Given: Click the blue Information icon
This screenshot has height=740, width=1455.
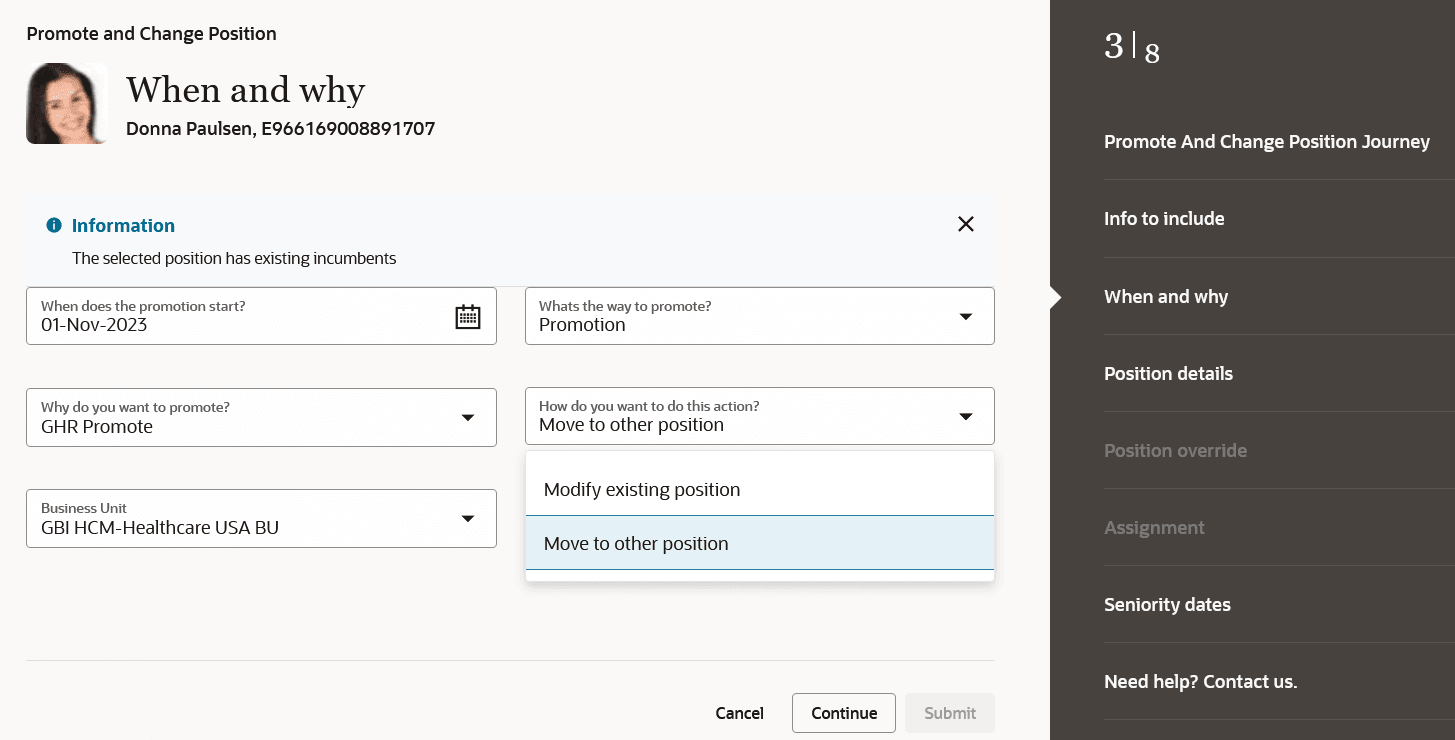Looking at the screenshot, I should click(x=54, y=225).
